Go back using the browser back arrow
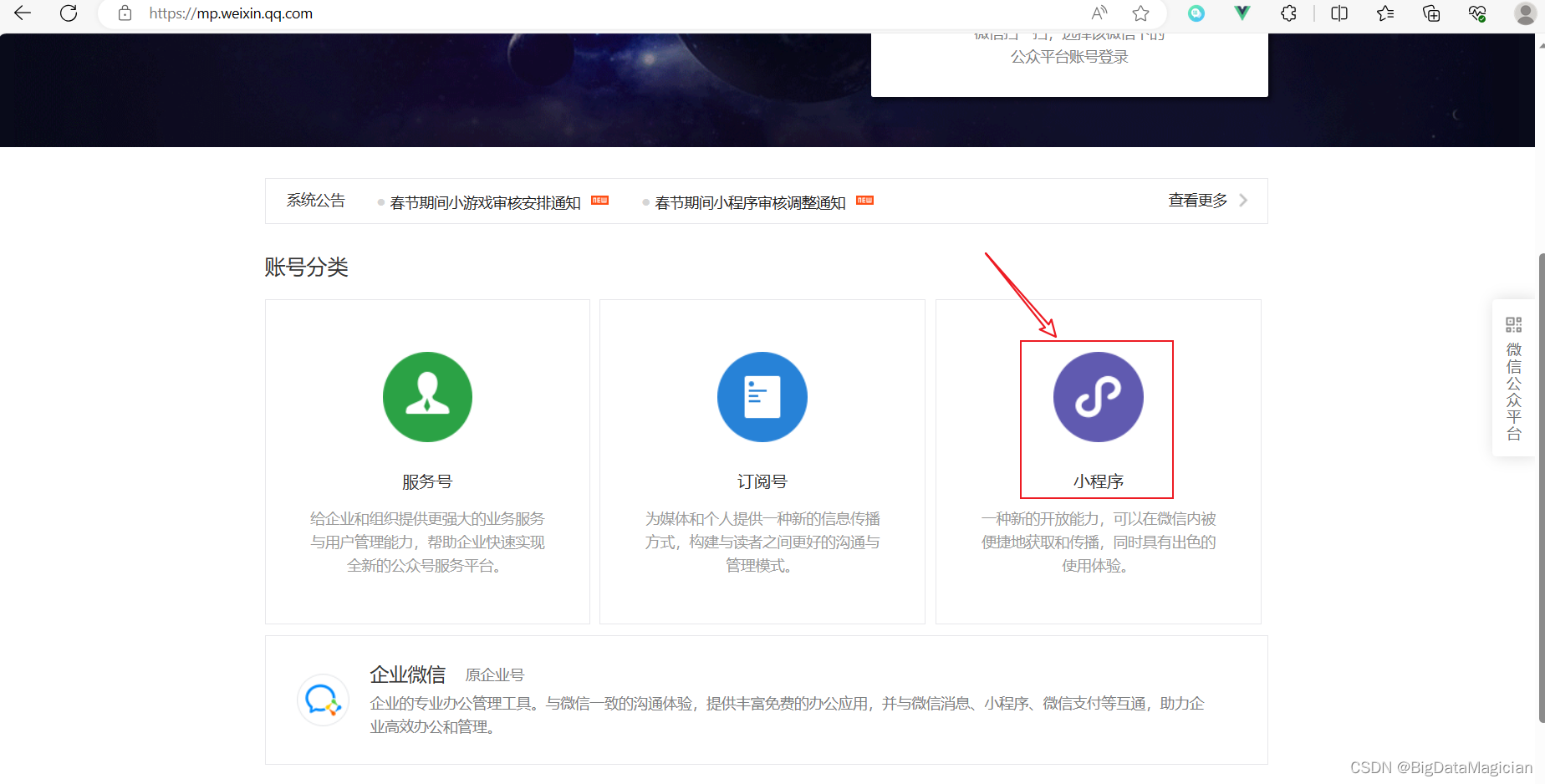The image size is (1545, 784). 23,13
